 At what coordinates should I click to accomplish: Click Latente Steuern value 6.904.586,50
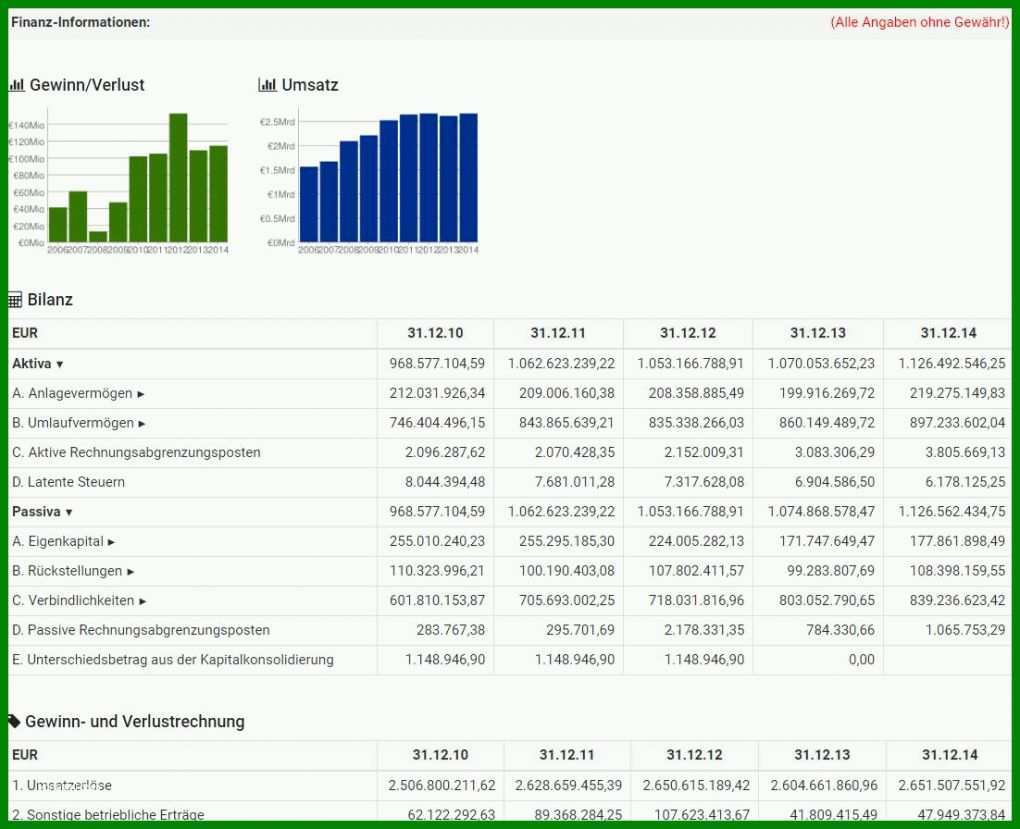pos(835,482)
